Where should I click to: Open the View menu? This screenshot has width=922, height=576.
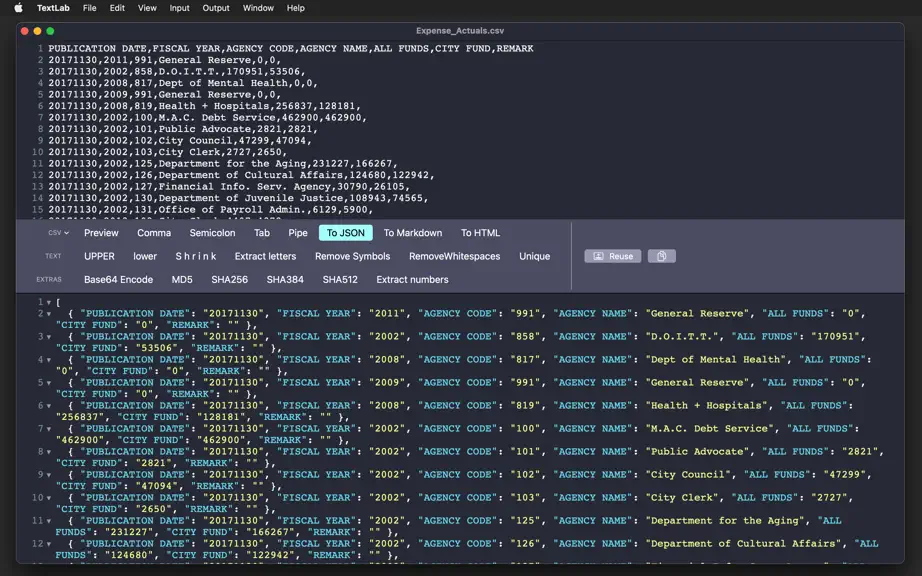[147, 8]
